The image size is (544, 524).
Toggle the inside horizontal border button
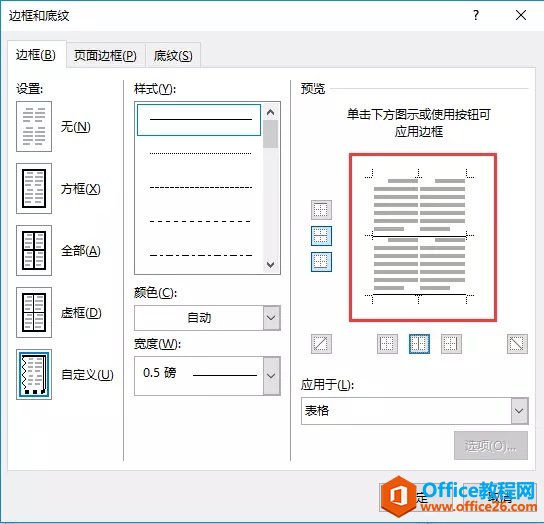coord(321,236)
